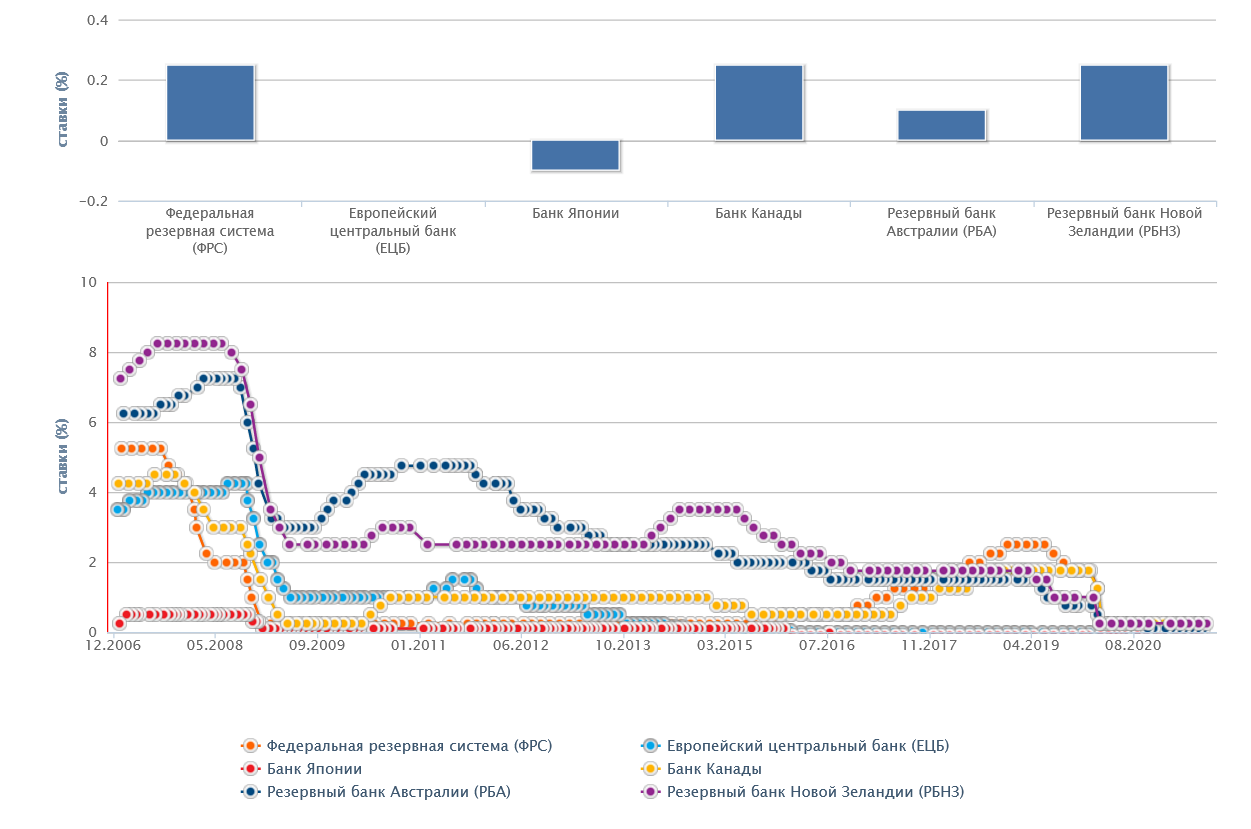Viewport: 1251px width, 829px height.
Task: Toggle the Резервный банк Новой Зеландии legend label
Action: point(815,792)
